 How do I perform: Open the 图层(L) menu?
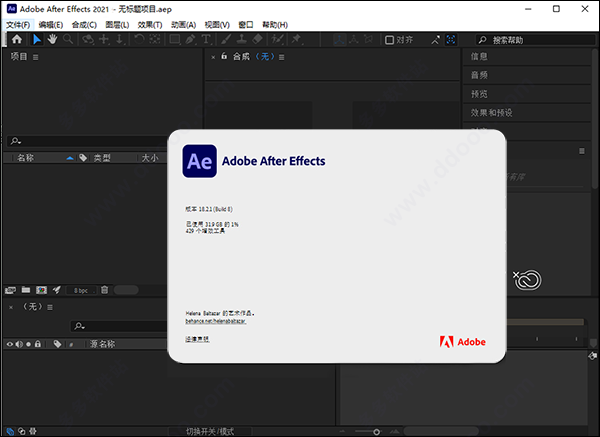[x=117, y=25]
